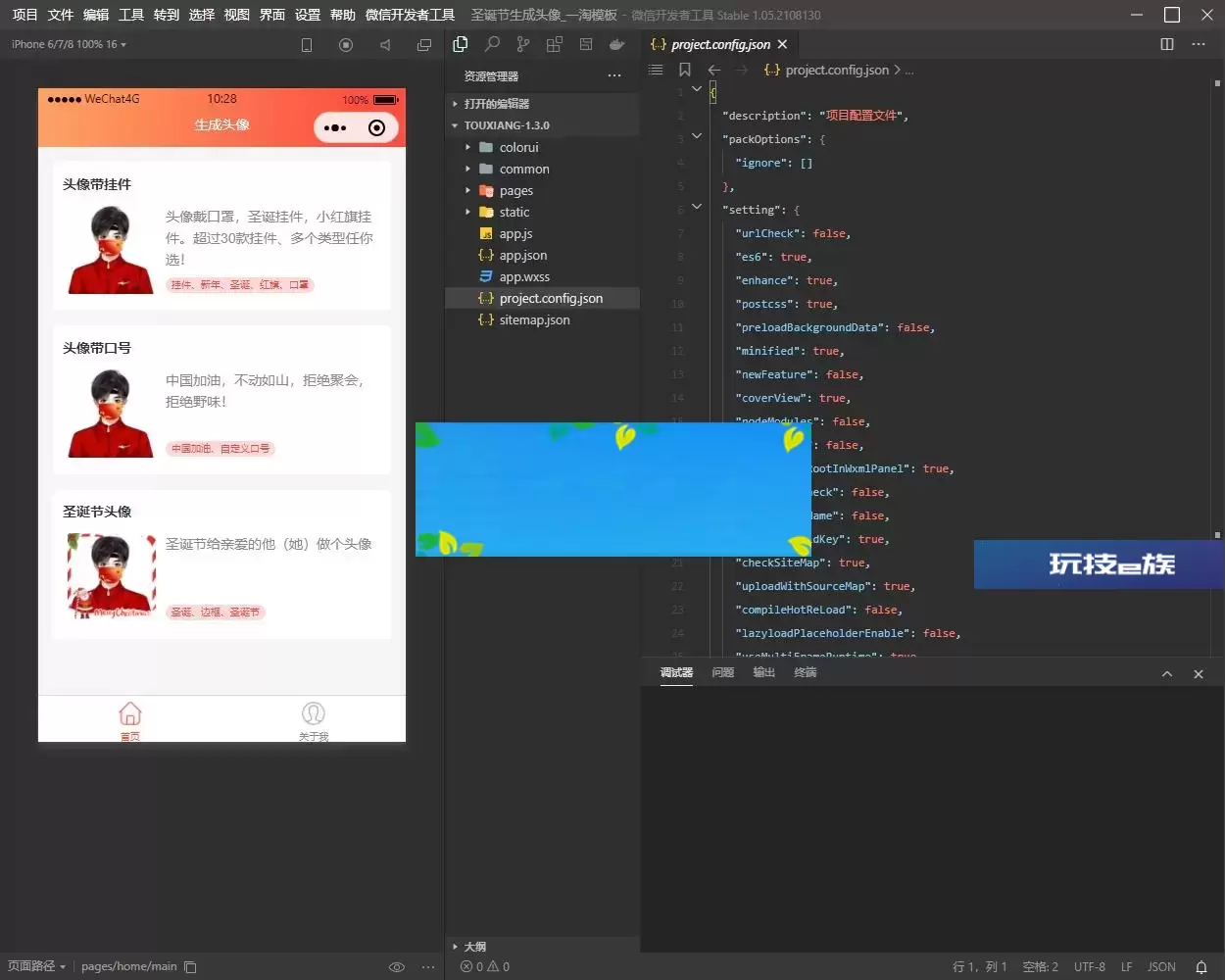Click the 空格: 2 indentation setting
Screen dimensions: 1225x980
coord(1041,967)
